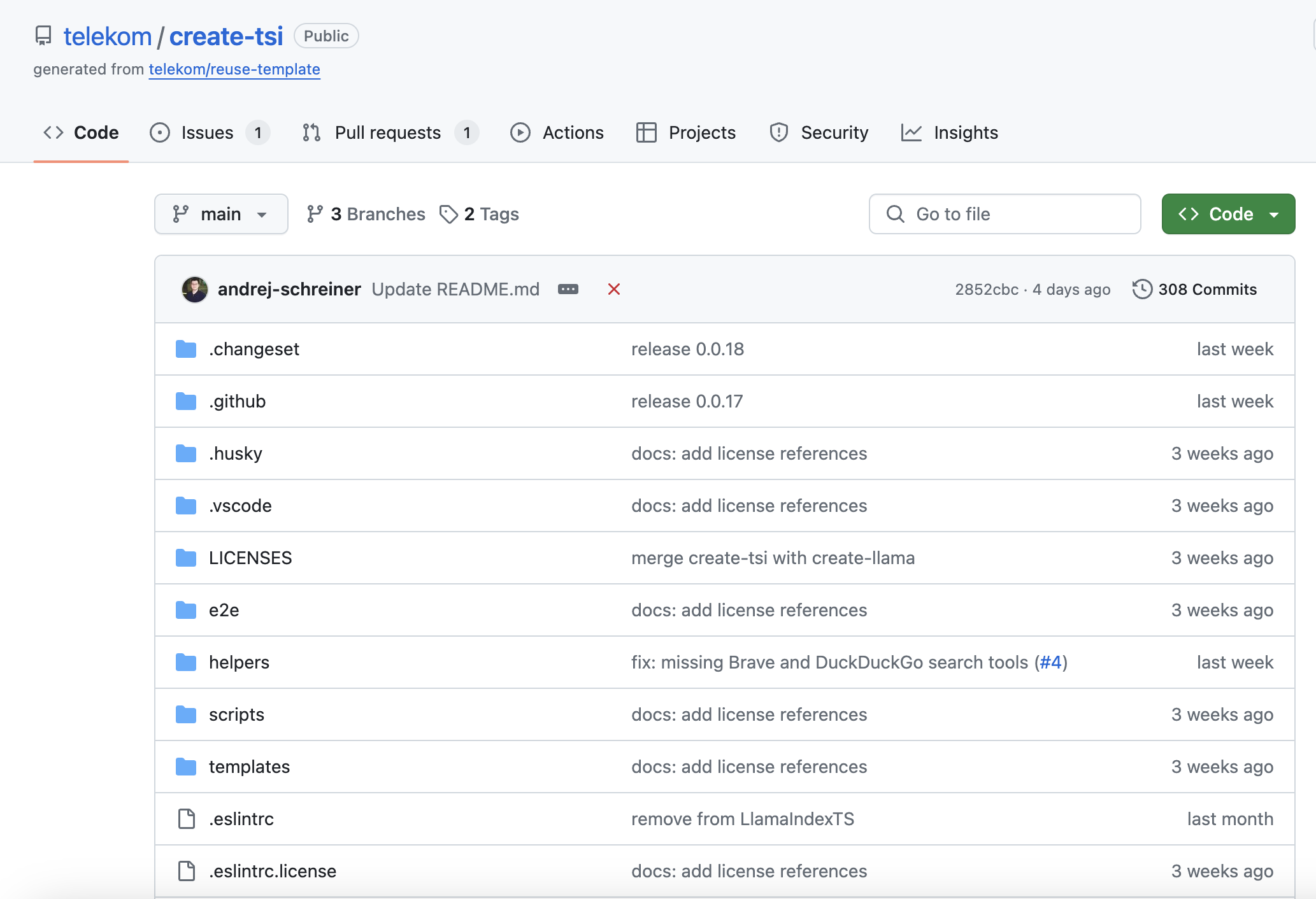Viewport: 1316px width, 899px height.
Task: Switch to the Issues tab
Action: [206, 132]
